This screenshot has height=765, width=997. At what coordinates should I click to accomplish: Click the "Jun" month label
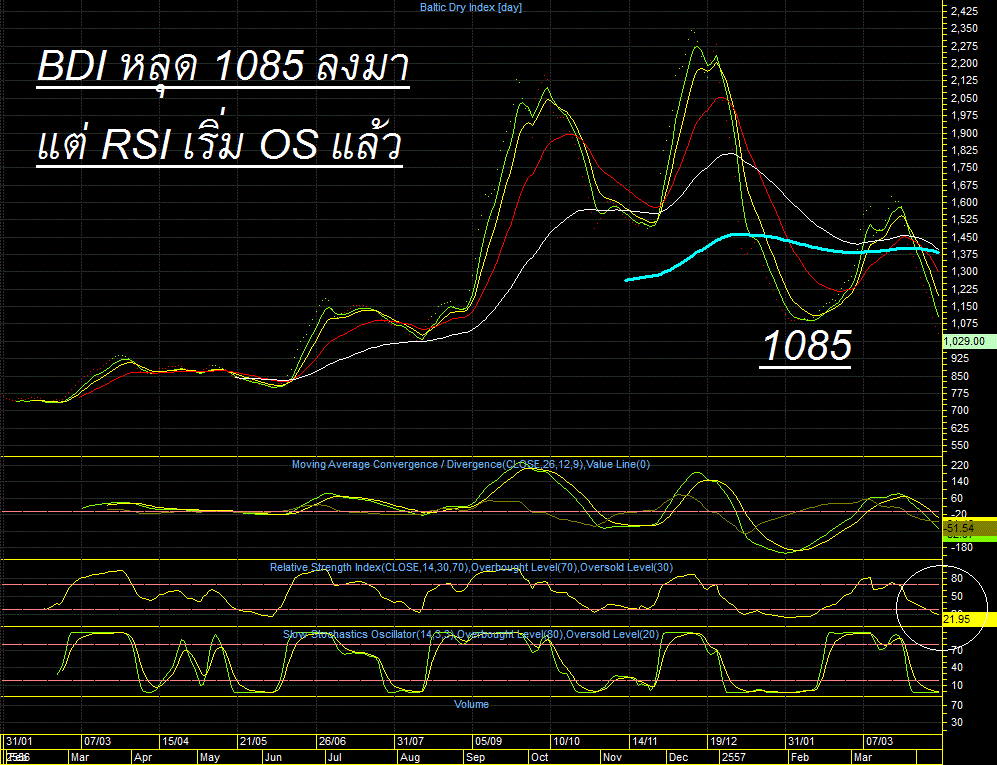pyautogui.click(x=273, y=757)
